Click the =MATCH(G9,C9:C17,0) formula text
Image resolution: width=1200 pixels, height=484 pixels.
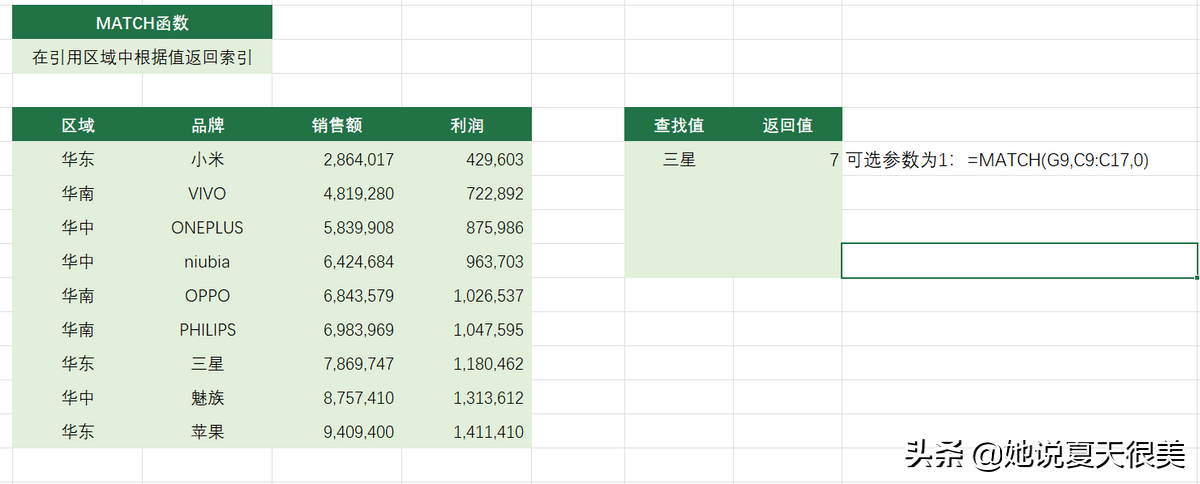pos(1058,159)
